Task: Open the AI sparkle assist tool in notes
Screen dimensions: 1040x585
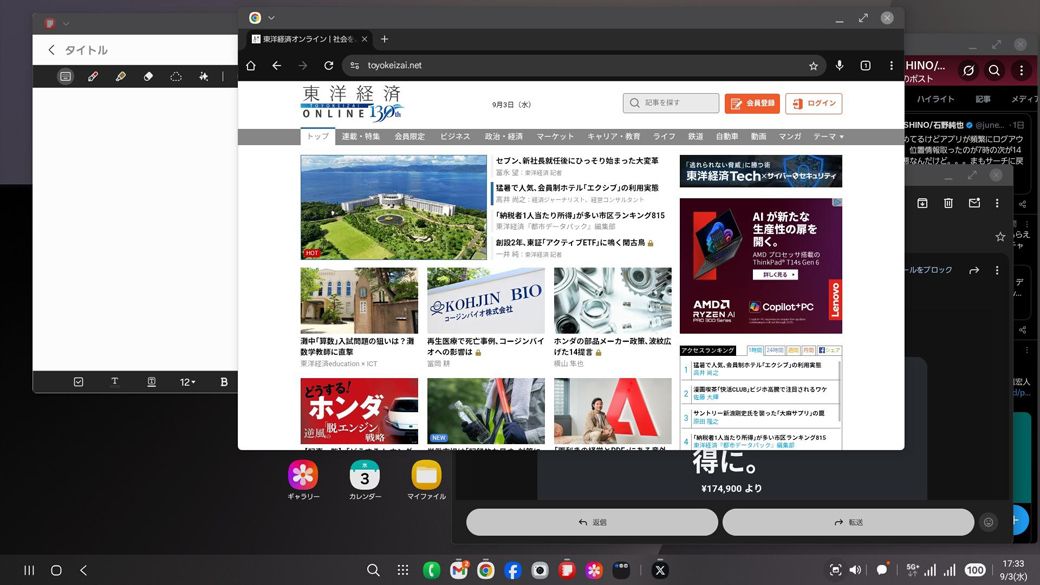Action: pos(204,76)
